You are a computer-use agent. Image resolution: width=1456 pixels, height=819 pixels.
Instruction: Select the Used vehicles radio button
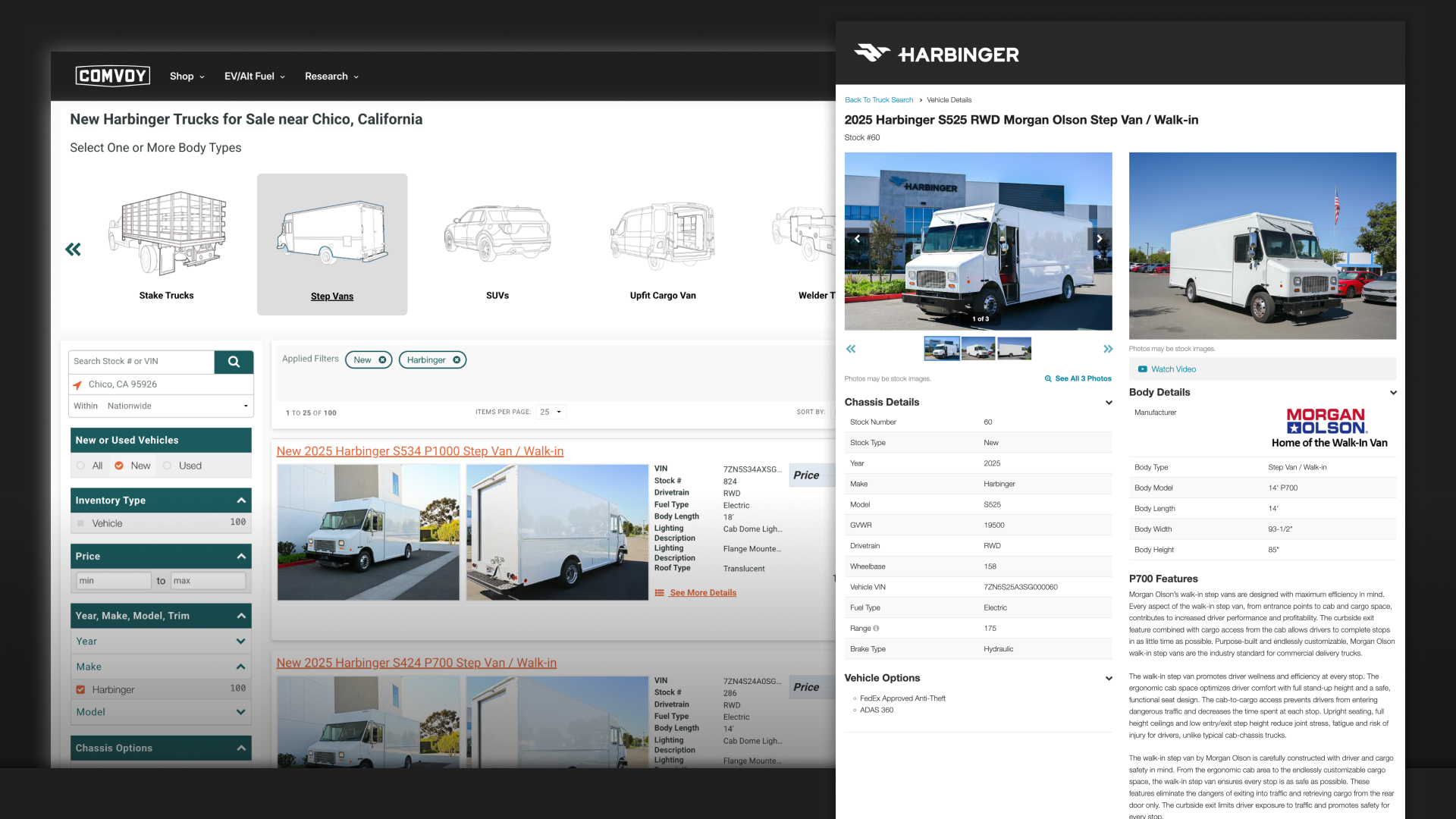click(x=168, y=466)
